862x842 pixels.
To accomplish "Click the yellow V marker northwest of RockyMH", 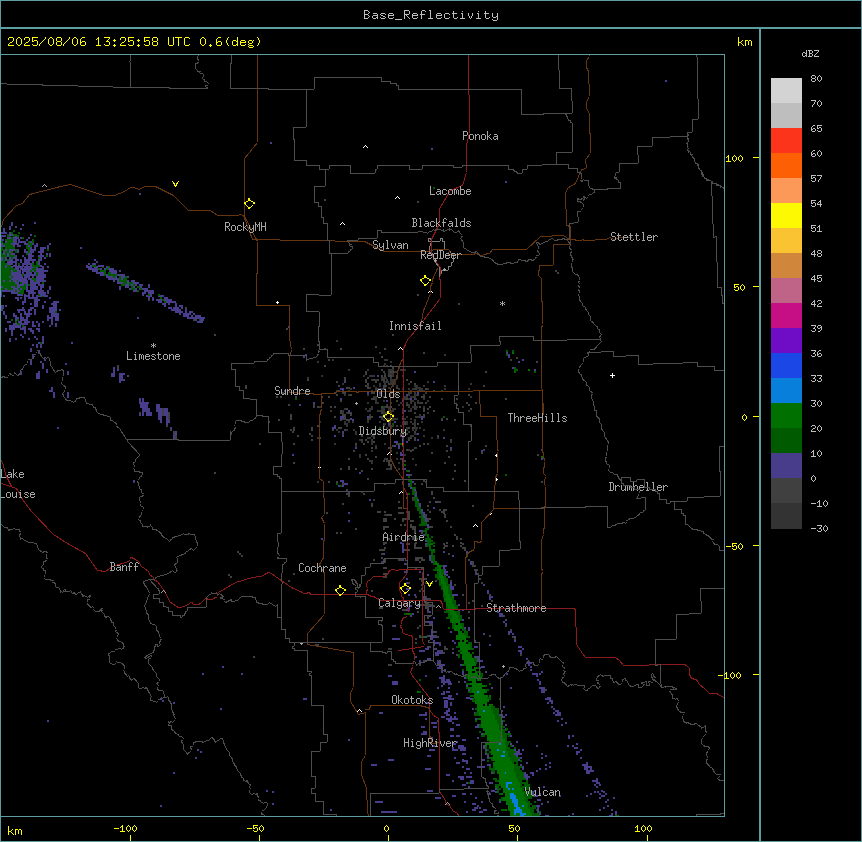I will point(175,184).
